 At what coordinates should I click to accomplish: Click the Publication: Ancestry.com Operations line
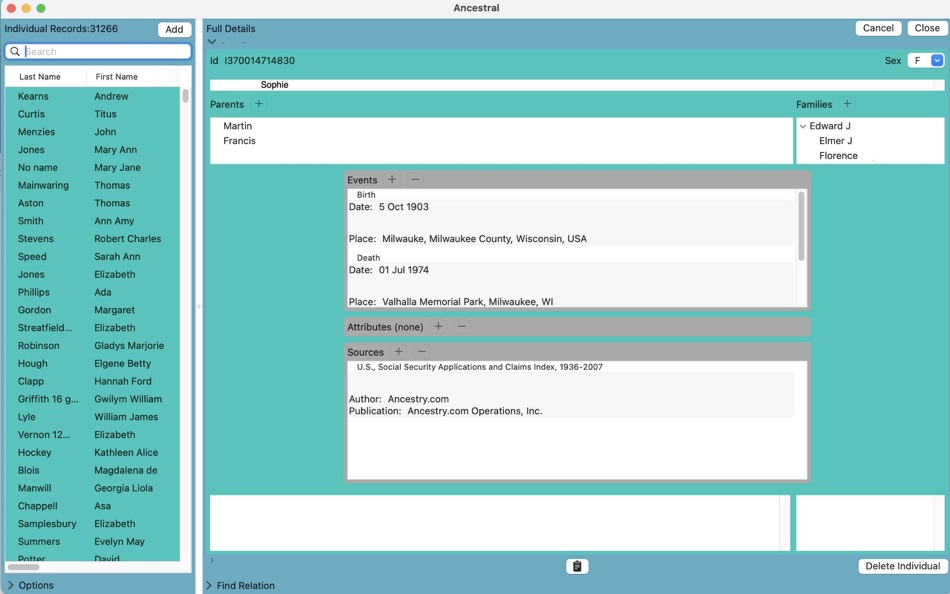tap(445, 411)
